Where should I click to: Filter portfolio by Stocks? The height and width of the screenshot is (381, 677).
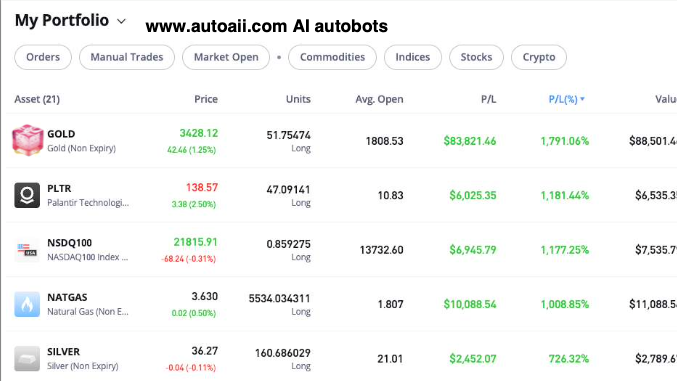point(476,57)
